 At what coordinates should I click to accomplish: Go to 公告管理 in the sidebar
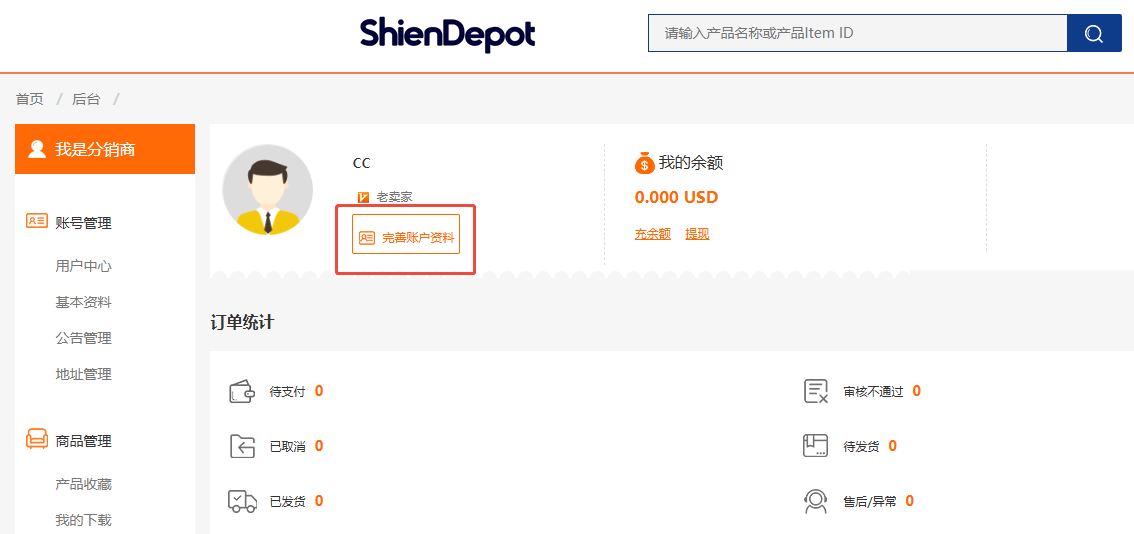click(83, 338)
